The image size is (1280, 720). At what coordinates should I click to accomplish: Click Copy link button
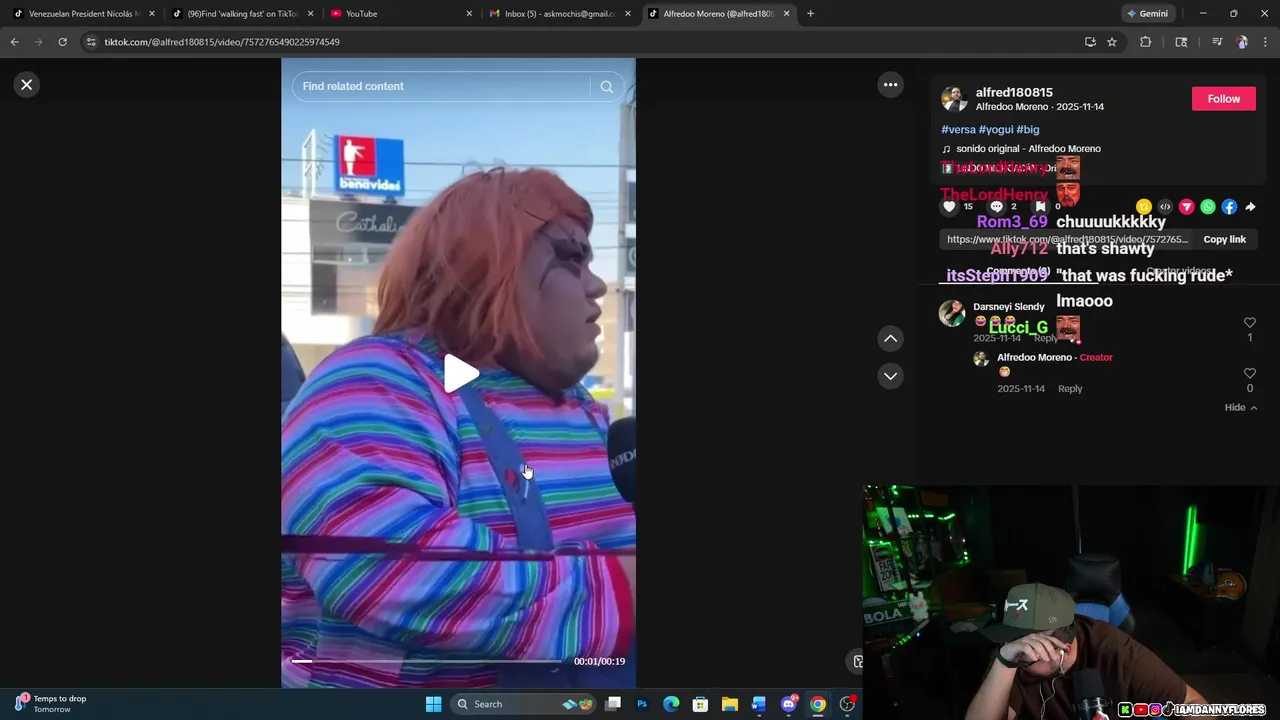click(x=1224, y=240)
